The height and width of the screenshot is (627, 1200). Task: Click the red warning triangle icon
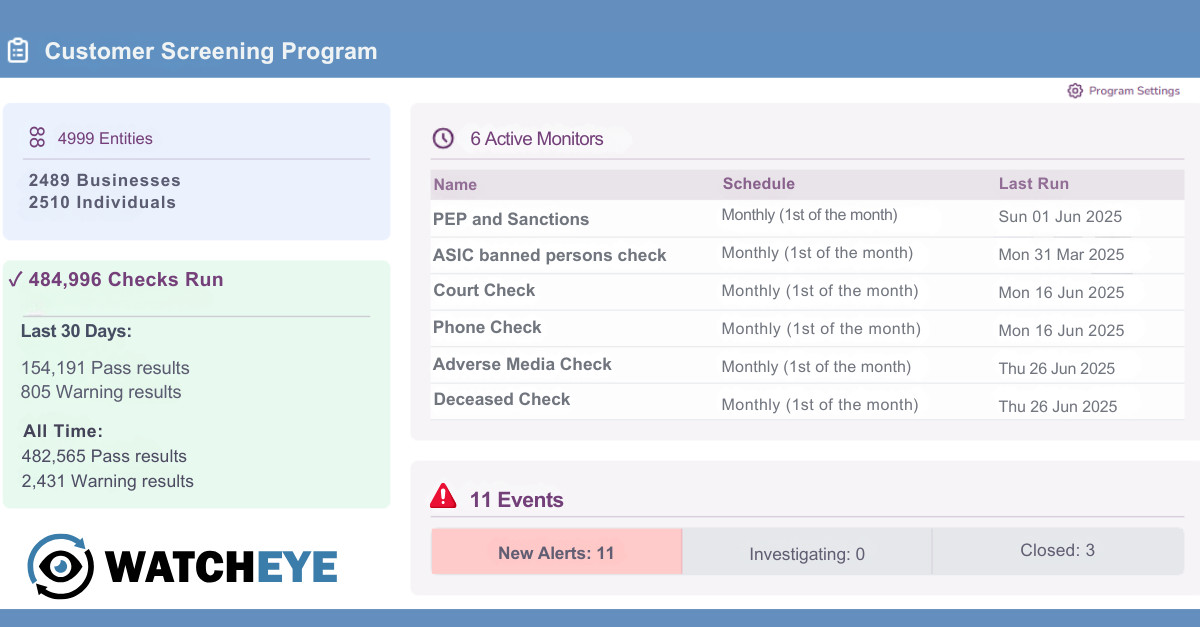tap(443, 497)
